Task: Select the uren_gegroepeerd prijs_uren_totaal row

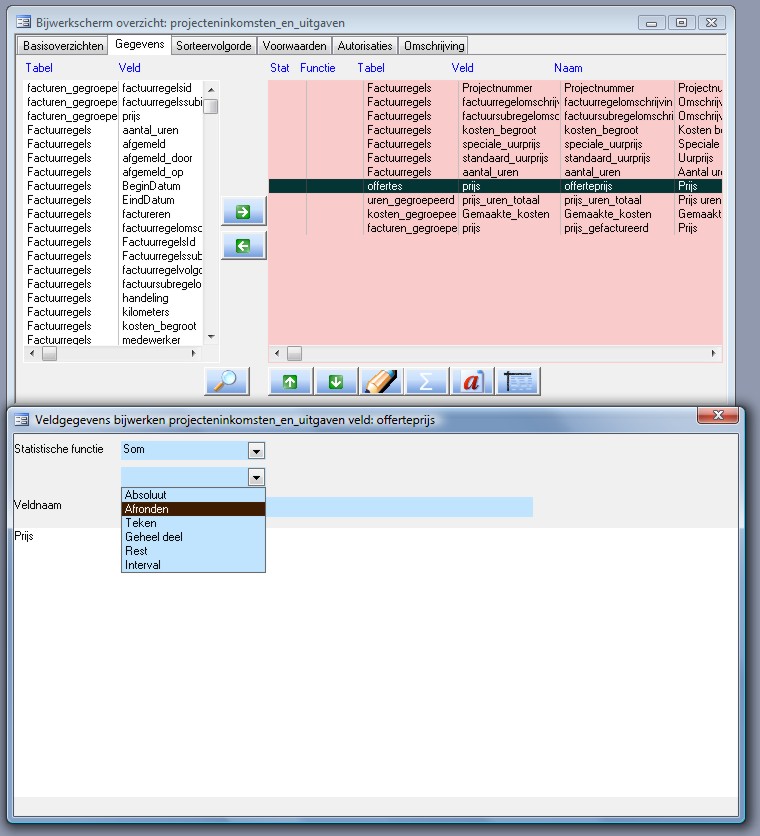Action: click(495, 200)
